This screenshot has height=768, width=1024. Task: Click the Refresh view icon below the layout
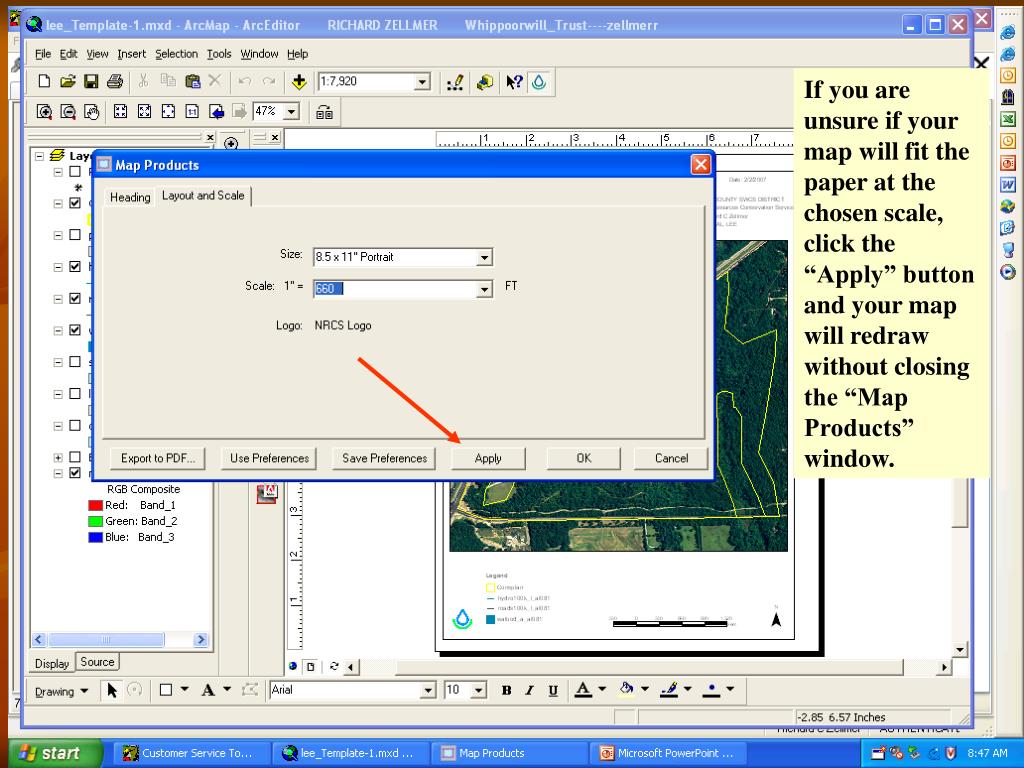click(334, 667)
